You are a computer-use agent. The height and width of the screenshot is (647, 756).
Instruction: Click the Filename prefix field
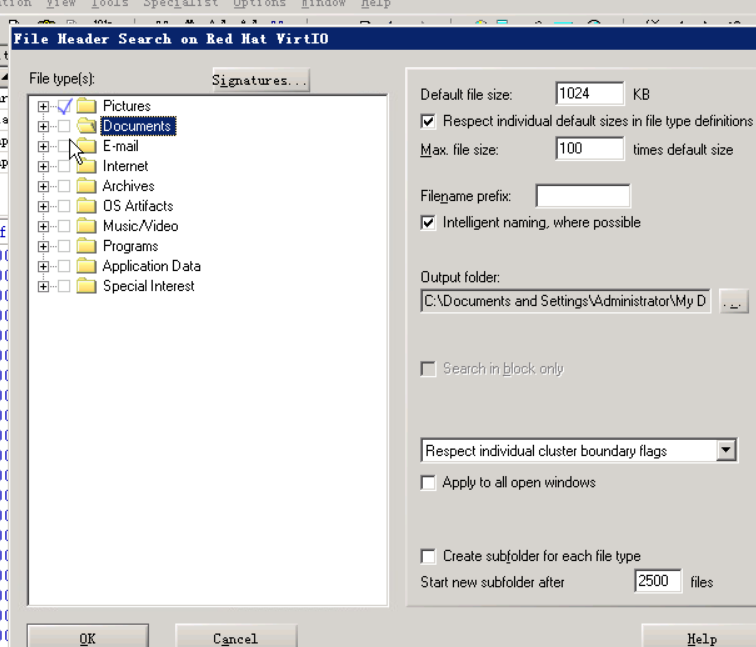pos(582,196)
